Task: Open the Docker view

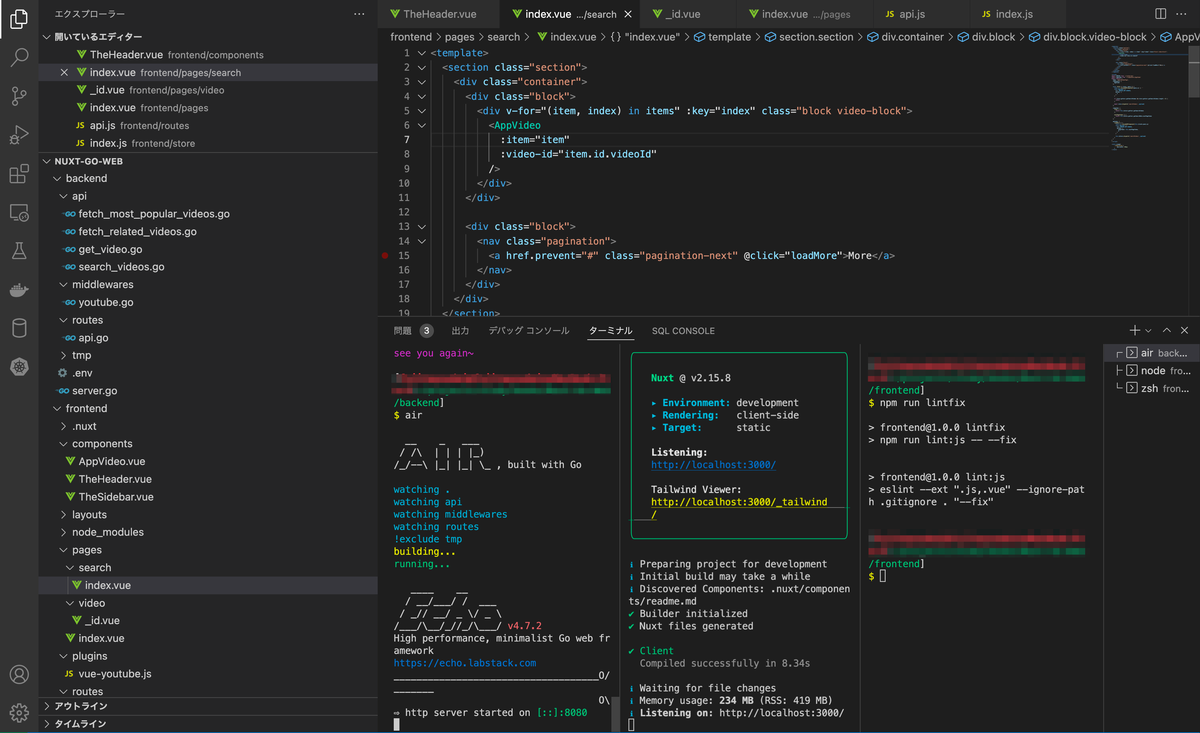Action: (x=18, y=290)
